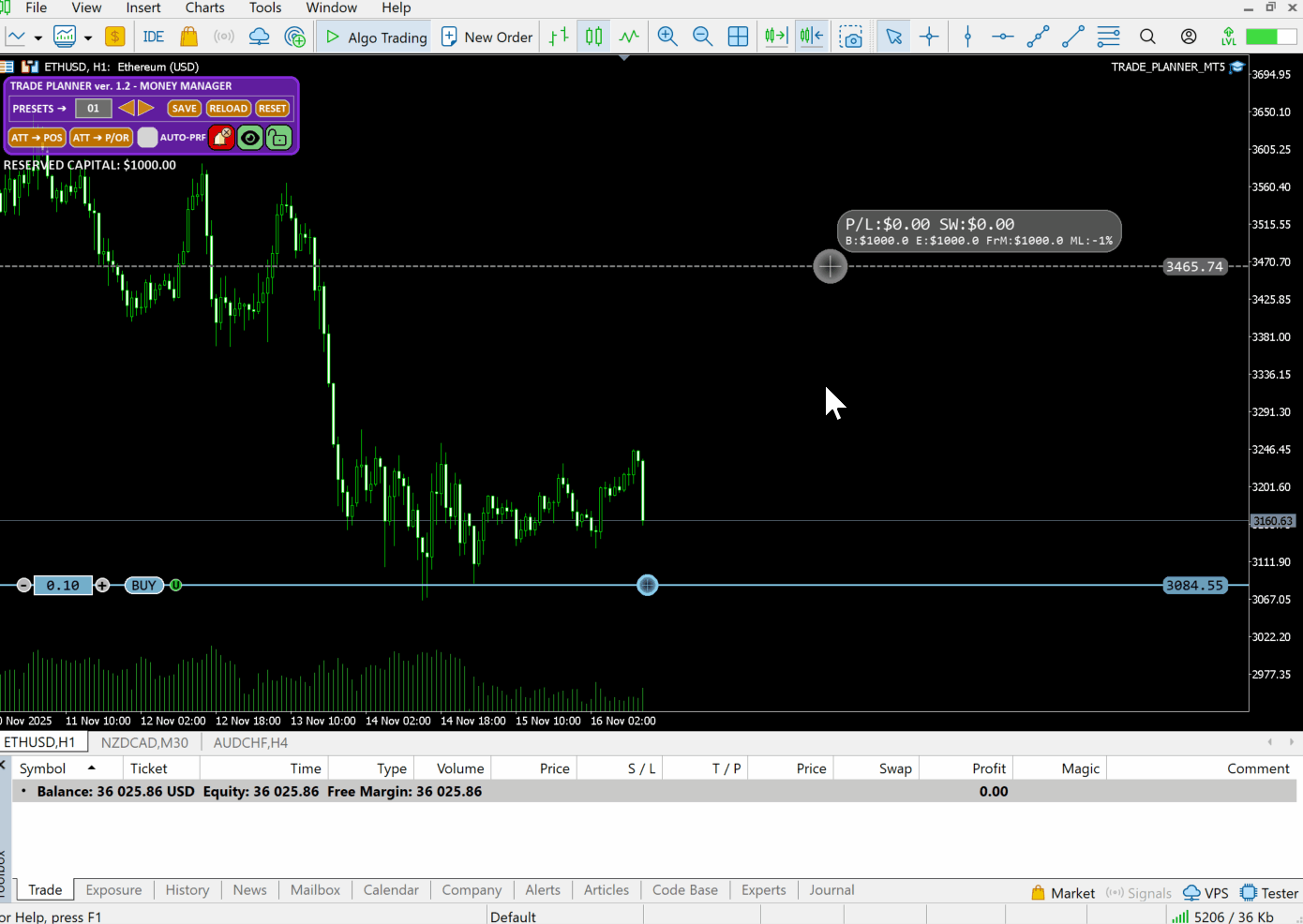This screenshot has width=1303, height=924.
Task: Open the File menu
Action: (x=37, y=7)
